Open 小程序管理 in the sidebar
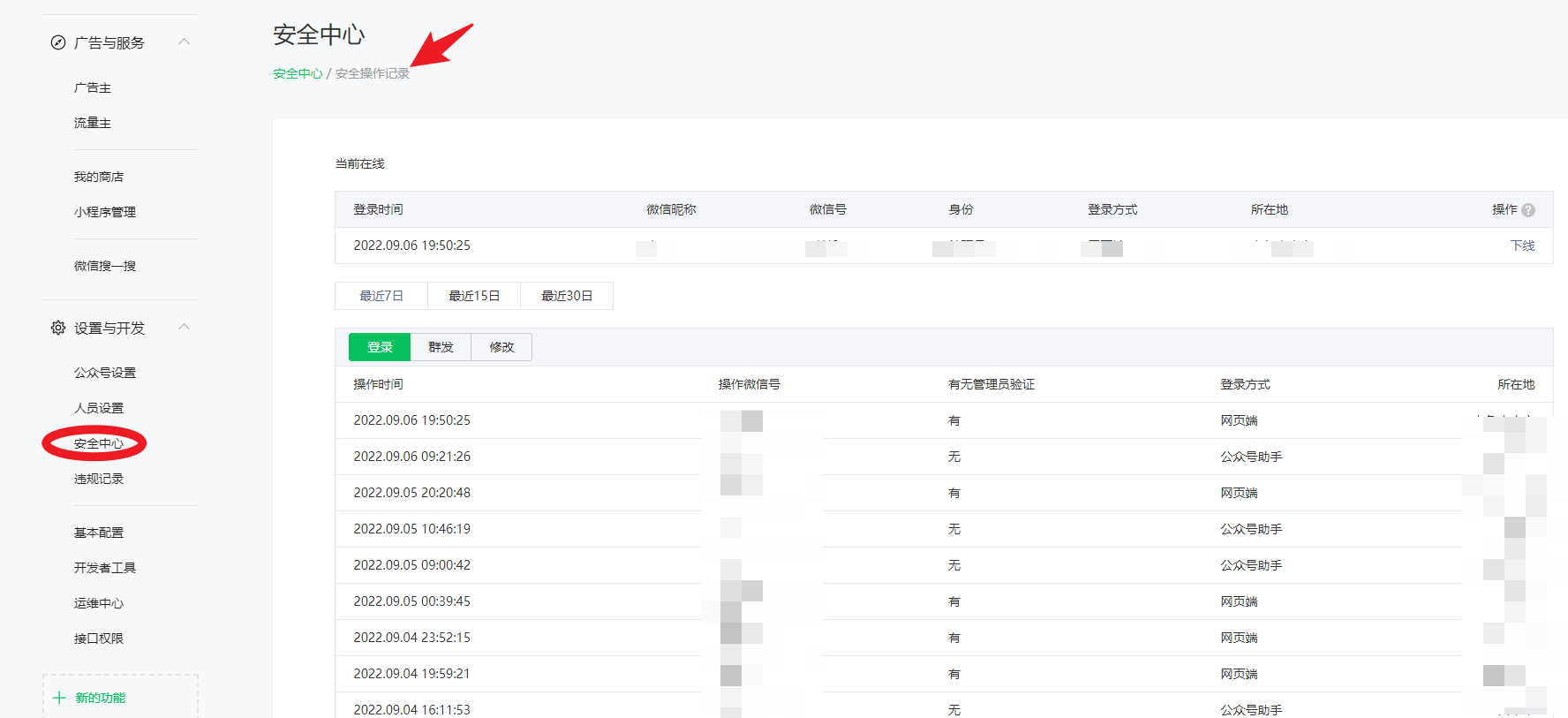Image resolution: width=1568 pixels, height=718 pixels. point(105,212)
